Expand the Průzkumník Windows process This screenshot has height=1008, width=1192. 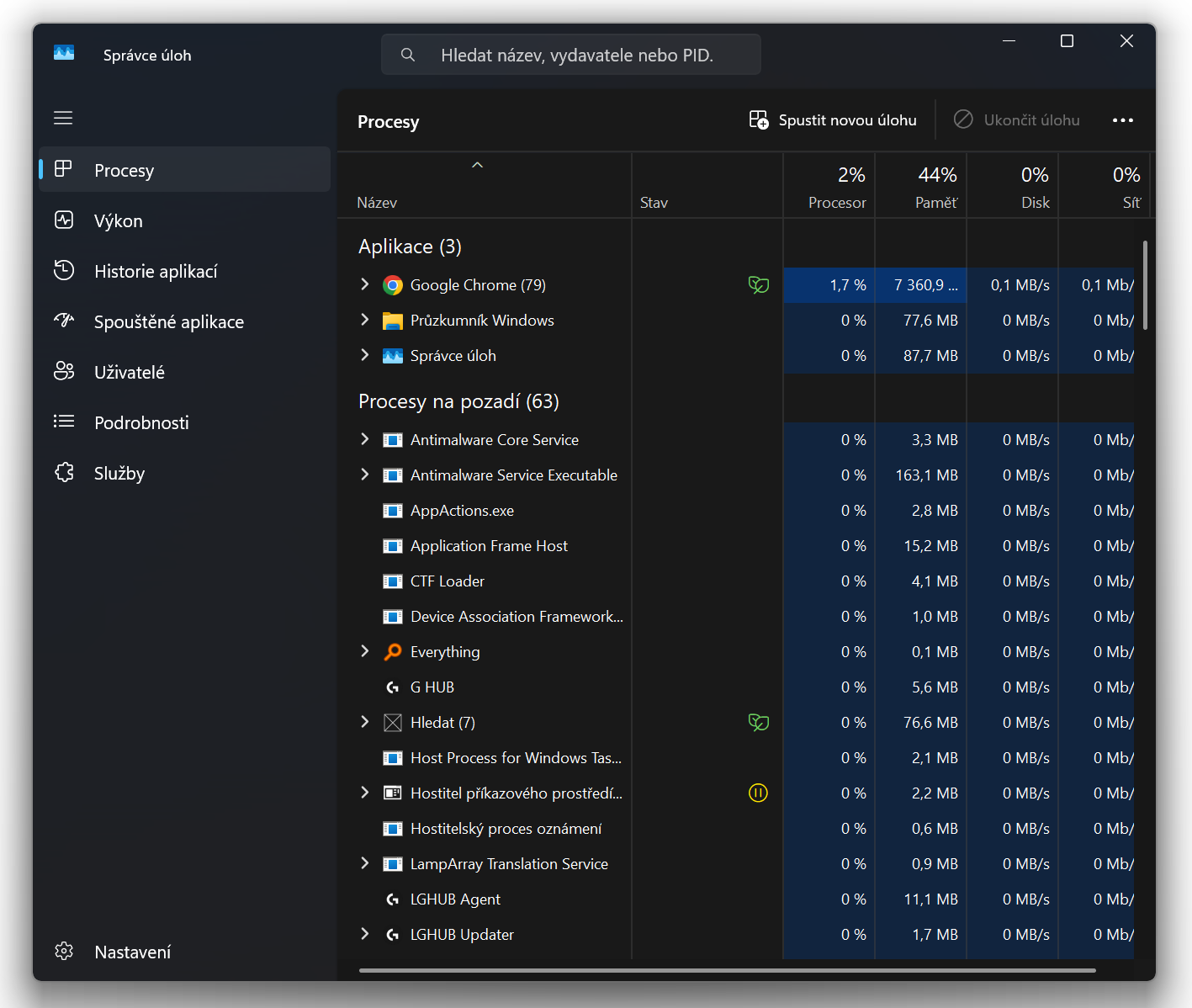pyautogui.click(x=364, y=320)
